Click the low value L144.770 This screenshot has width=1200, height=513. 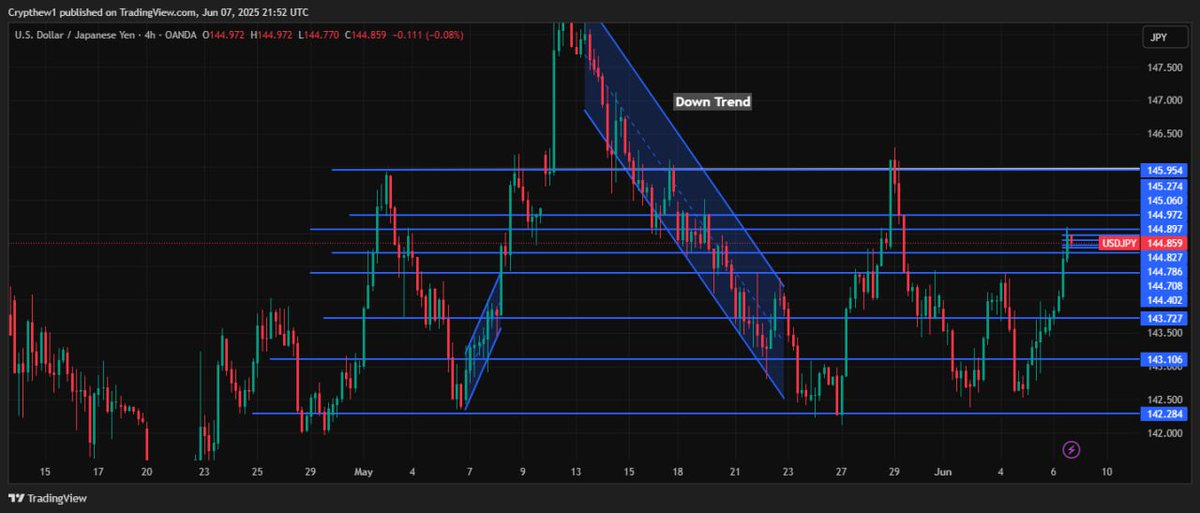tap(320, 35)
